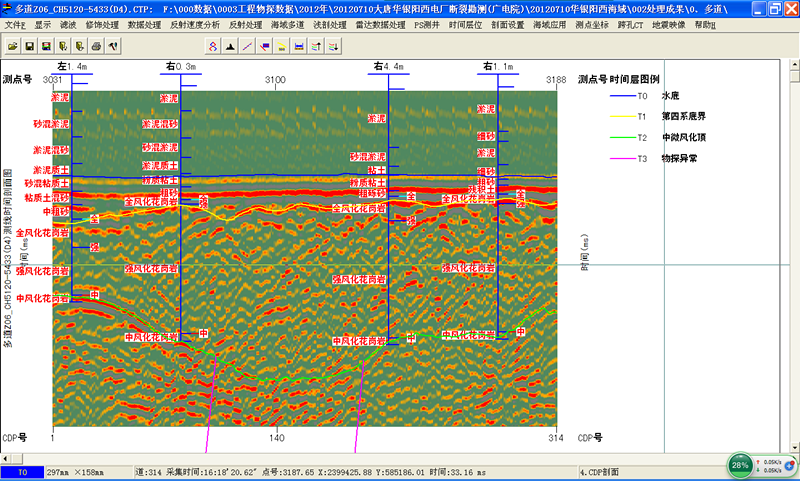
Task: Click the T0 status bar indicator
Action: tap(22, 471)
